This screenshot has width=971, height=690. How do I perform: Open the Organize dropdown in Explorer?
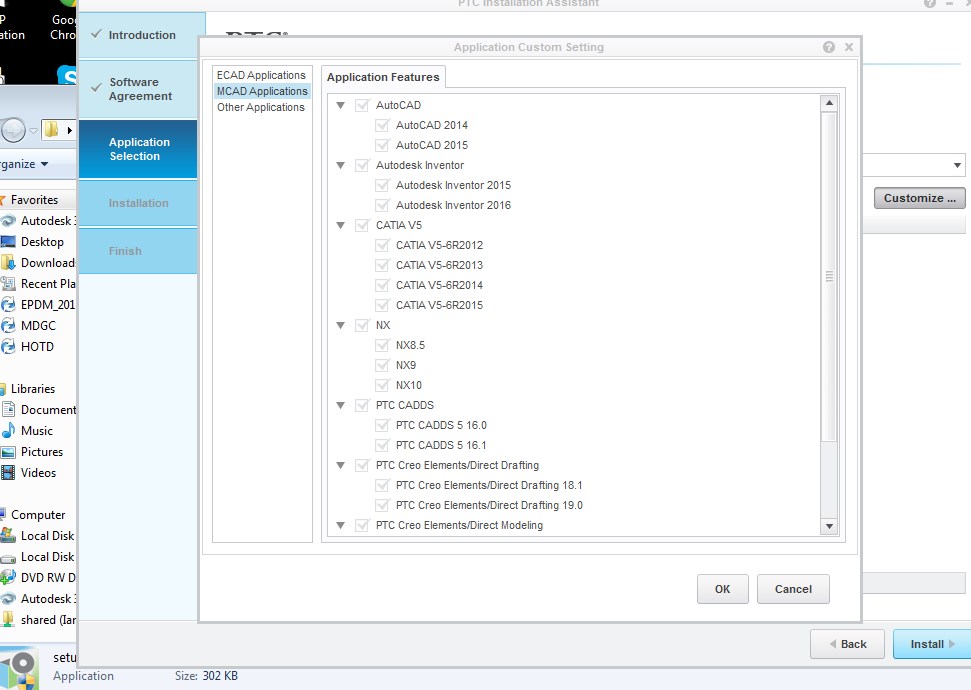tap(24, 164)
